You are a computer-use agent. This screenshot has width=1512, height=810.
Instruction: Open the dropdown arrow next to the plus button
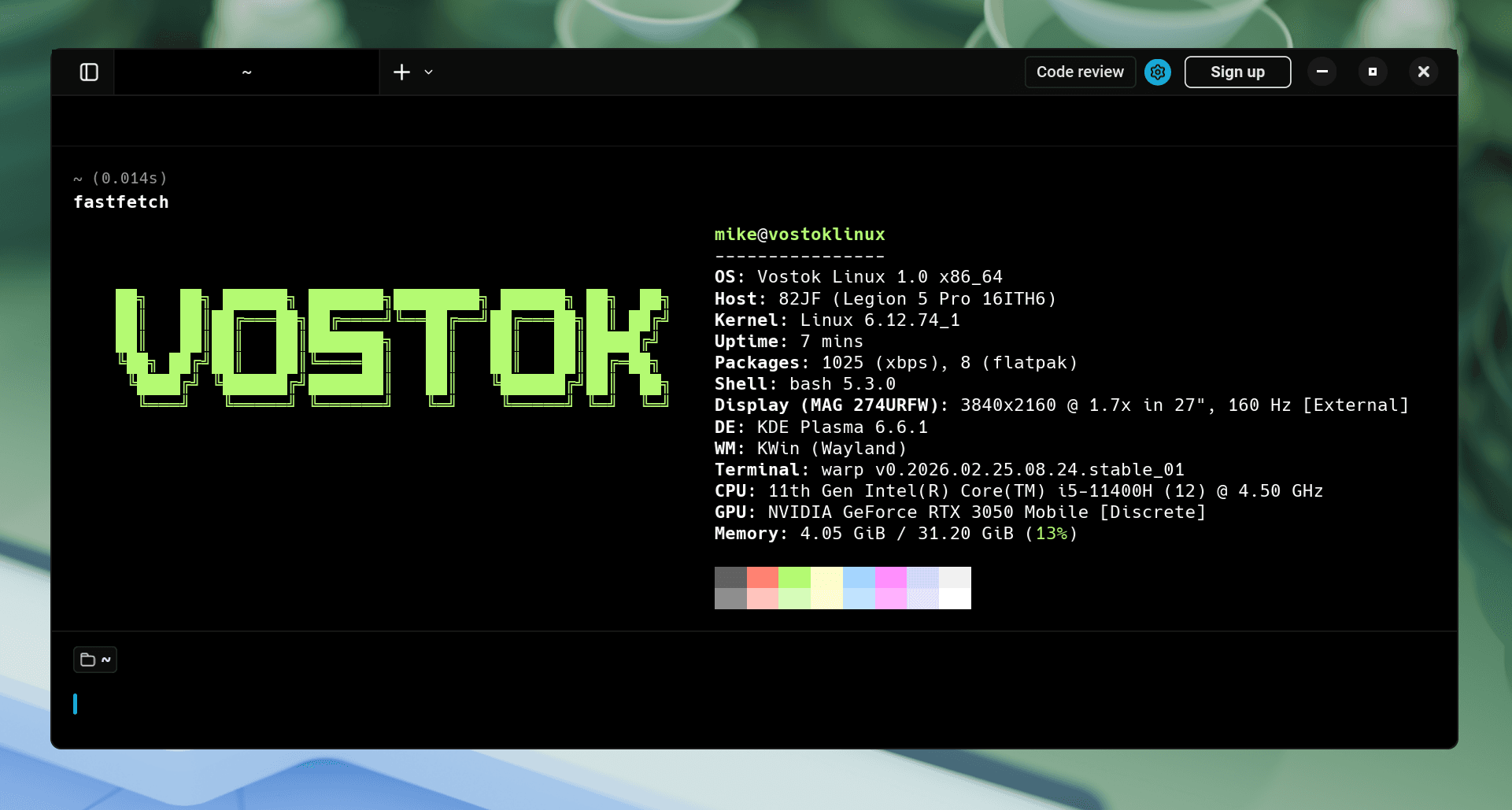tap(428, 72)
